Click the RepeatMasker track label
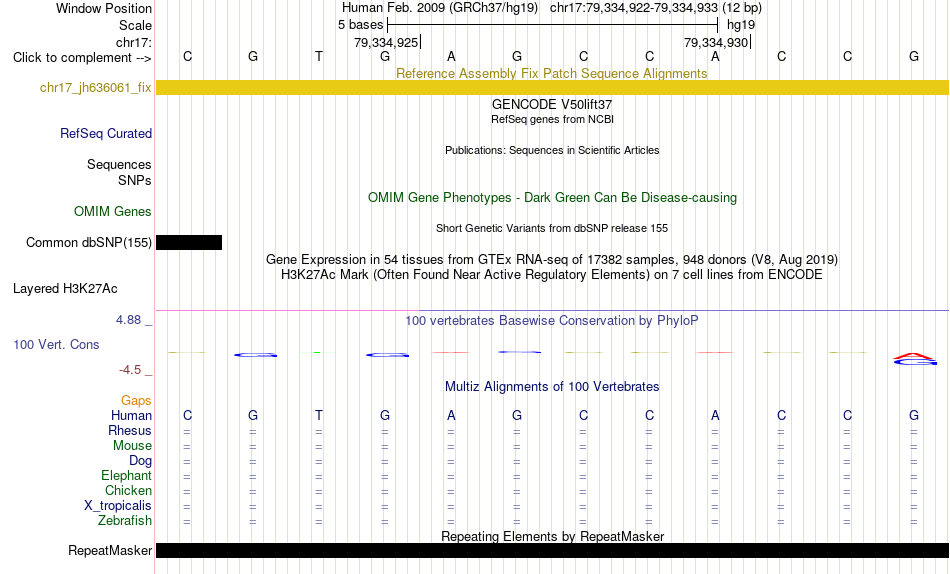The width and height of the screenshot is (950, 574). pos(110,550)
